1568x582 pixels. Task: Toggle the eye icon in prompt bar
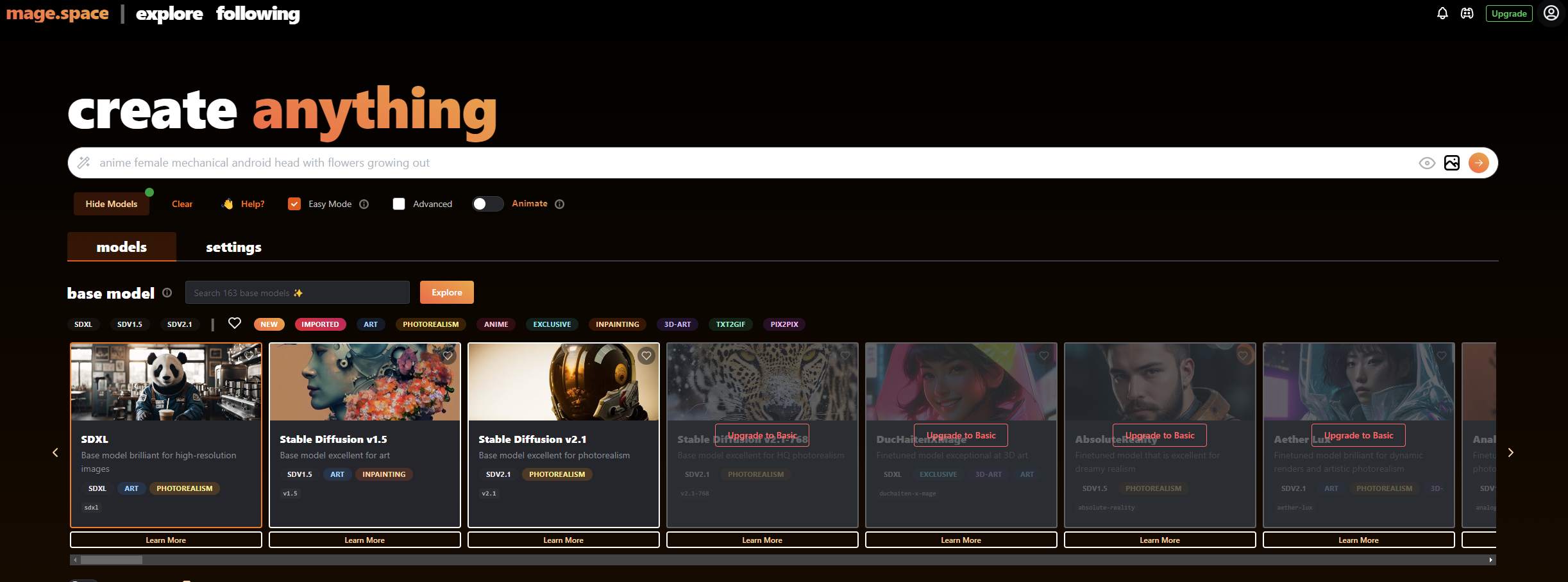(1427, 163)
